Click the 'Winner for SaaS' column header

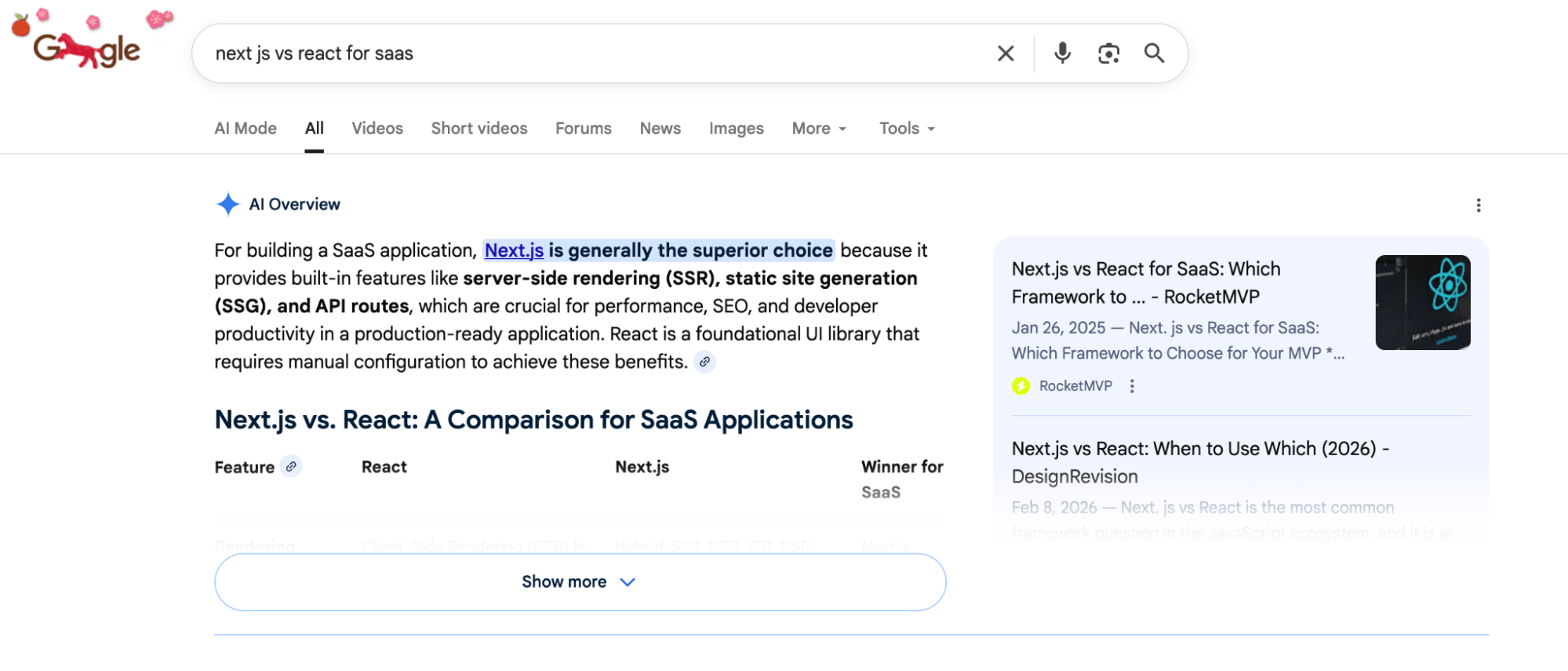(902, 480)
